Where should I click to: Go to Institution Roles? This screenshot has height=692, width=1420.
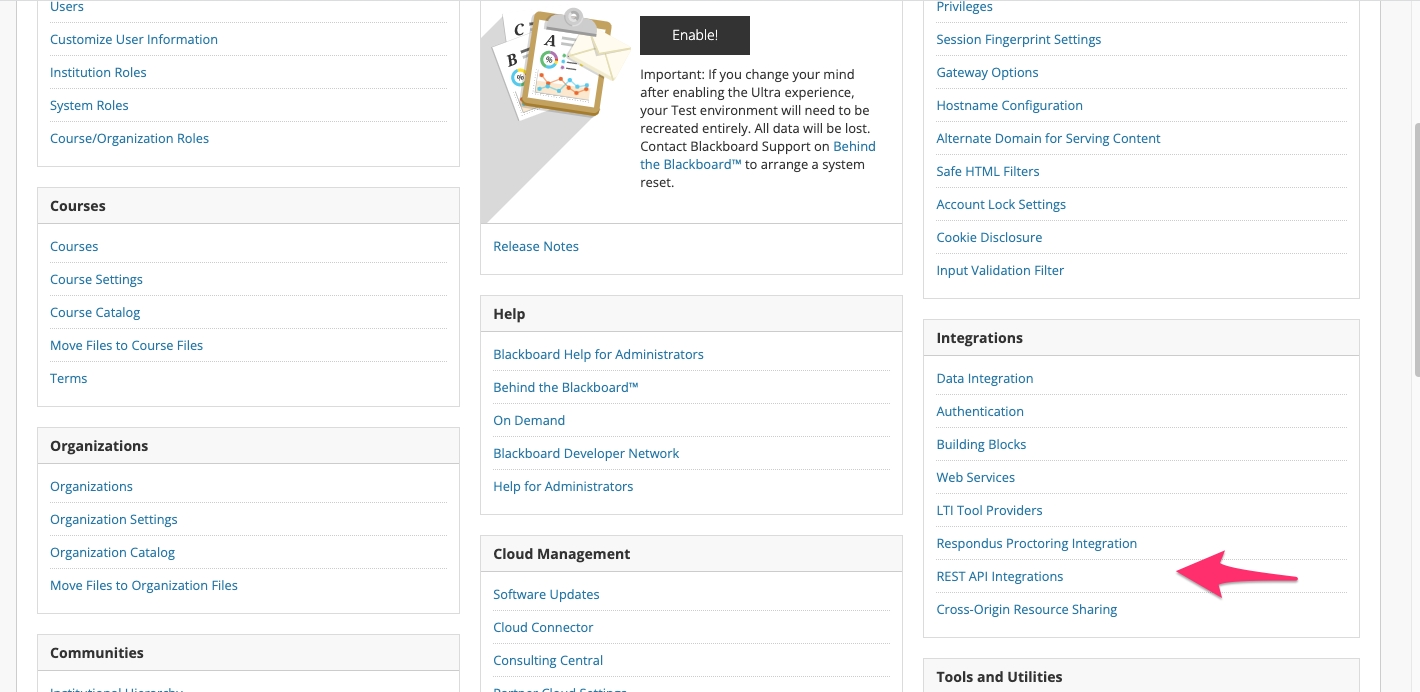98,72
